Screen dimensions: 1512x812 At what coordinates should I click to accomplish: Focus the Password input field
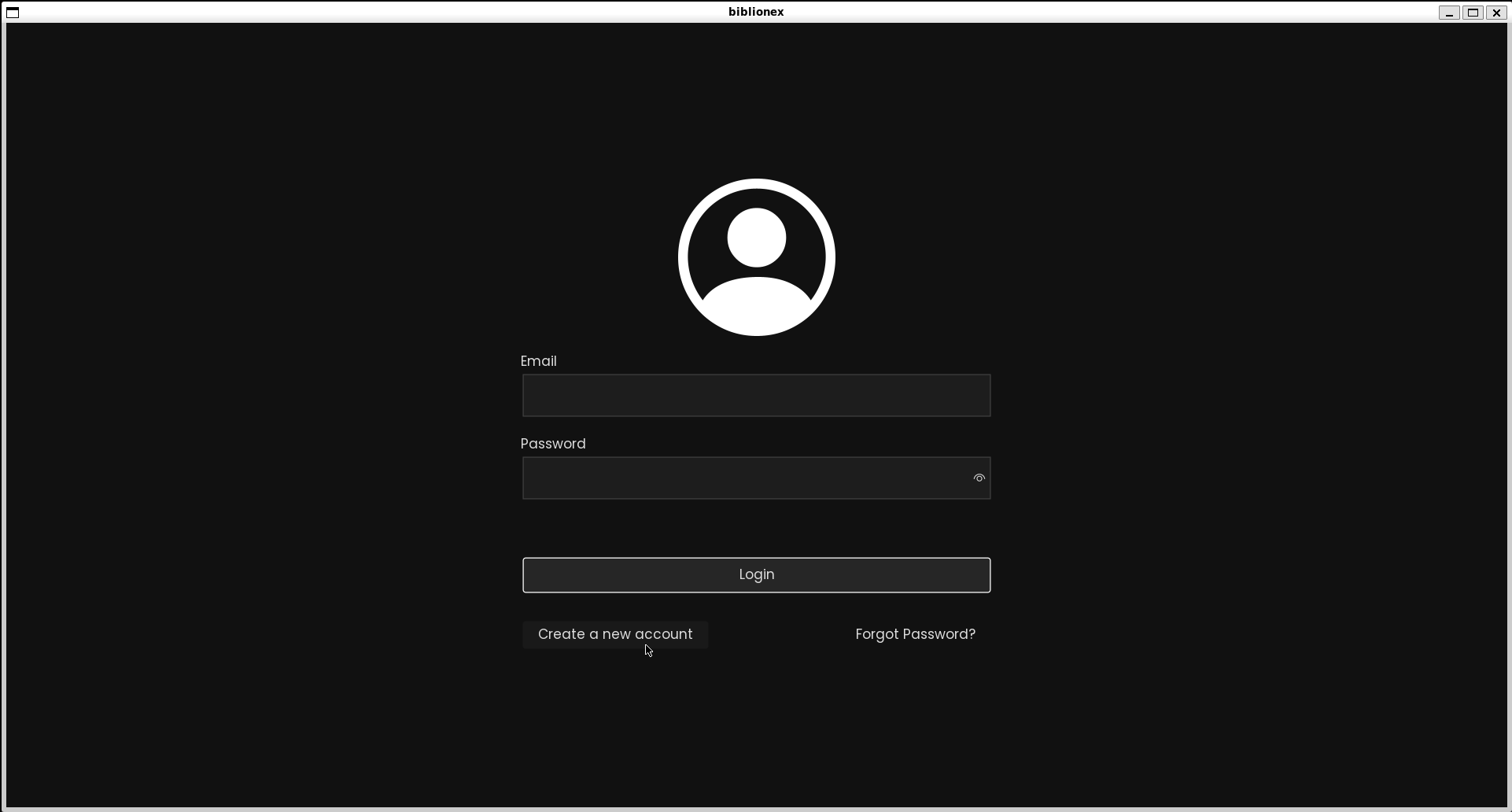click(x=756, y=478)
